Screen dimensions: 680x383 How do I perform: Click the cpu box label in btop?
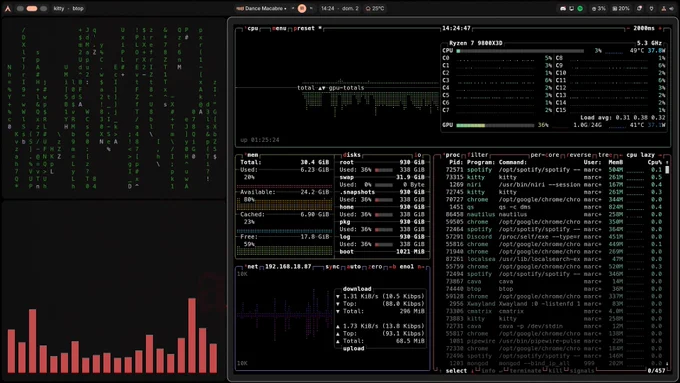(x=252, y=28)
